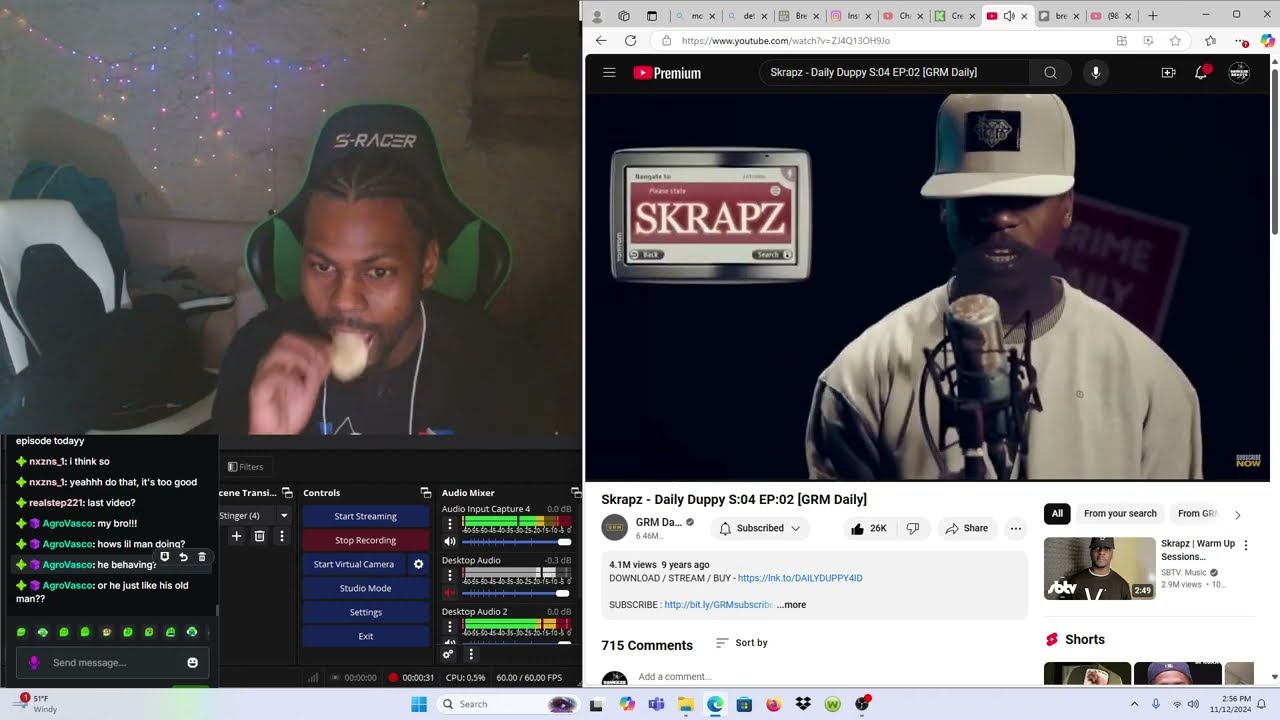Adjust the Audio Input Capture 4 volume slider
This screenshot has height=720, width=1280.
click(x=516, y=541)
